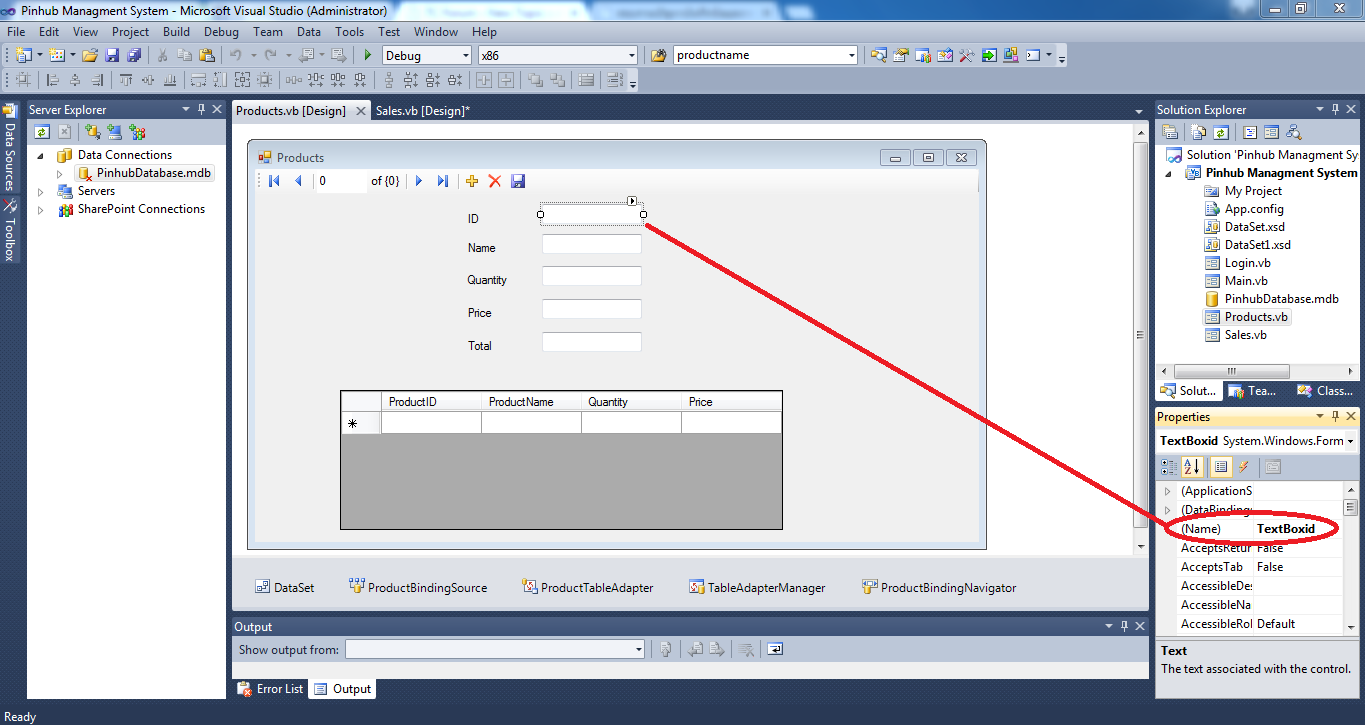Click the red Delete record icon
Image resolution: width=1365 pixels, height=725 pixels.
click(x=494, y=181)
